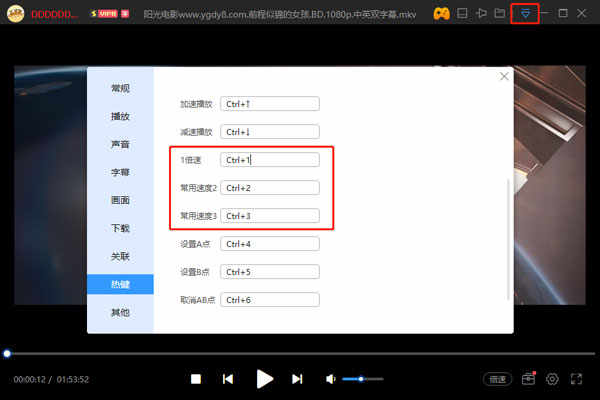Toggle fullscreen mode icon

point(576,379)
